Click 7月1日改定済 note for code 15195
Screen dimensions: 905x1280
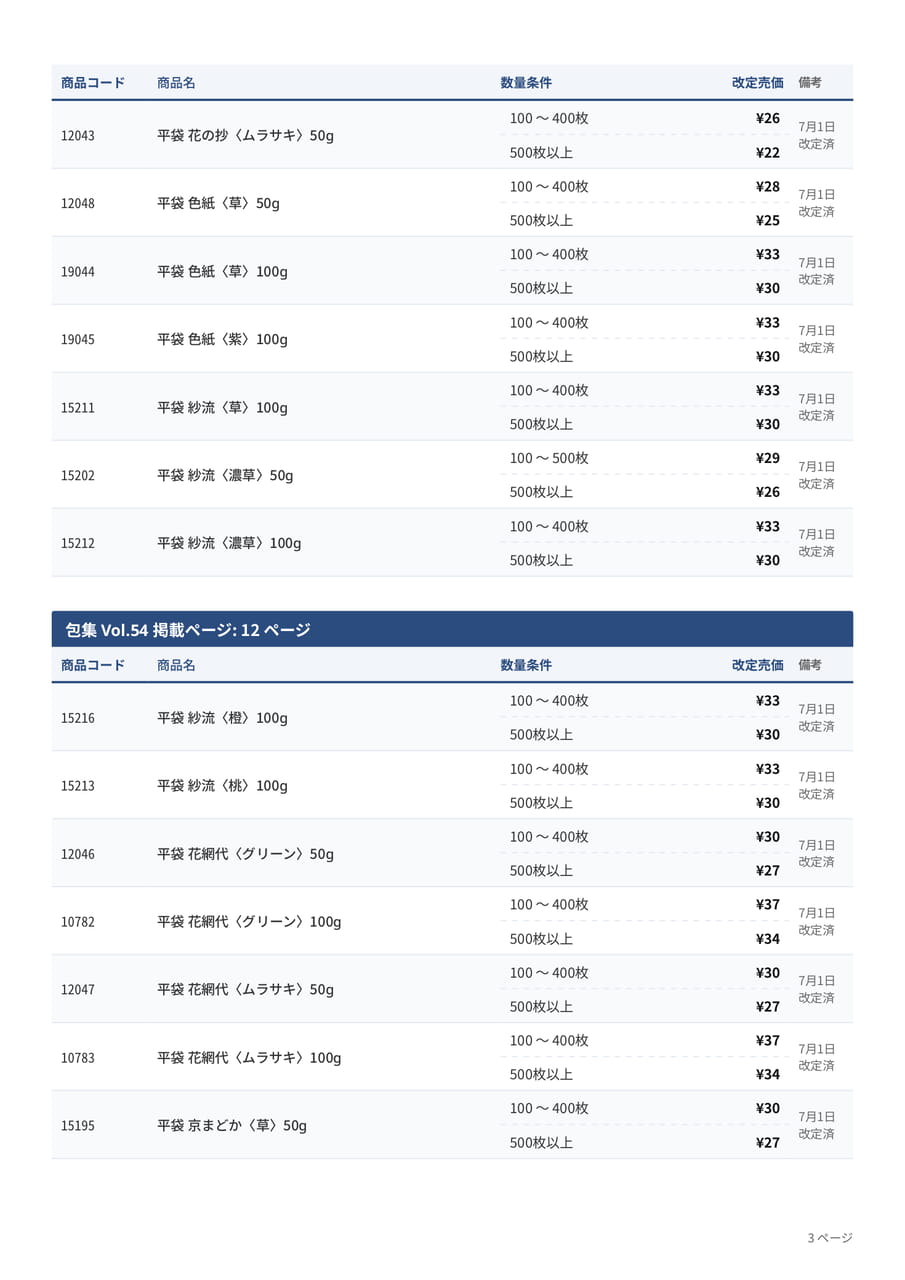(817, 1125)
